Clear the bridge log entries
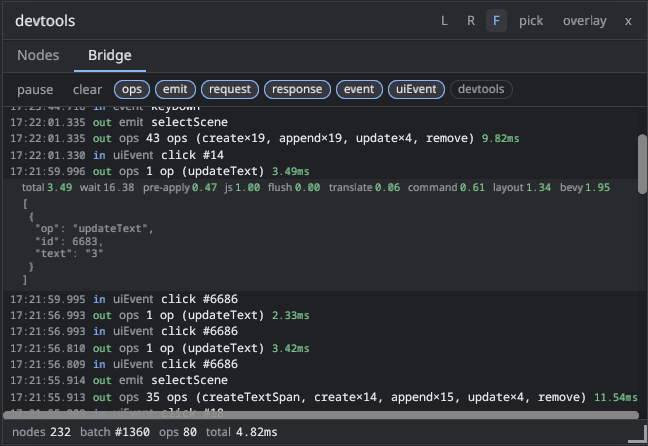 click(x=87, y=89)
